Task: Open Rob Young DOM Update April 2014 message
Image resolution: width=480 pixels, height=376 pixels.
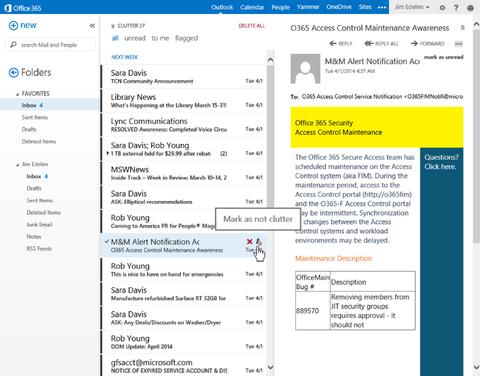Action: [184, 342]
